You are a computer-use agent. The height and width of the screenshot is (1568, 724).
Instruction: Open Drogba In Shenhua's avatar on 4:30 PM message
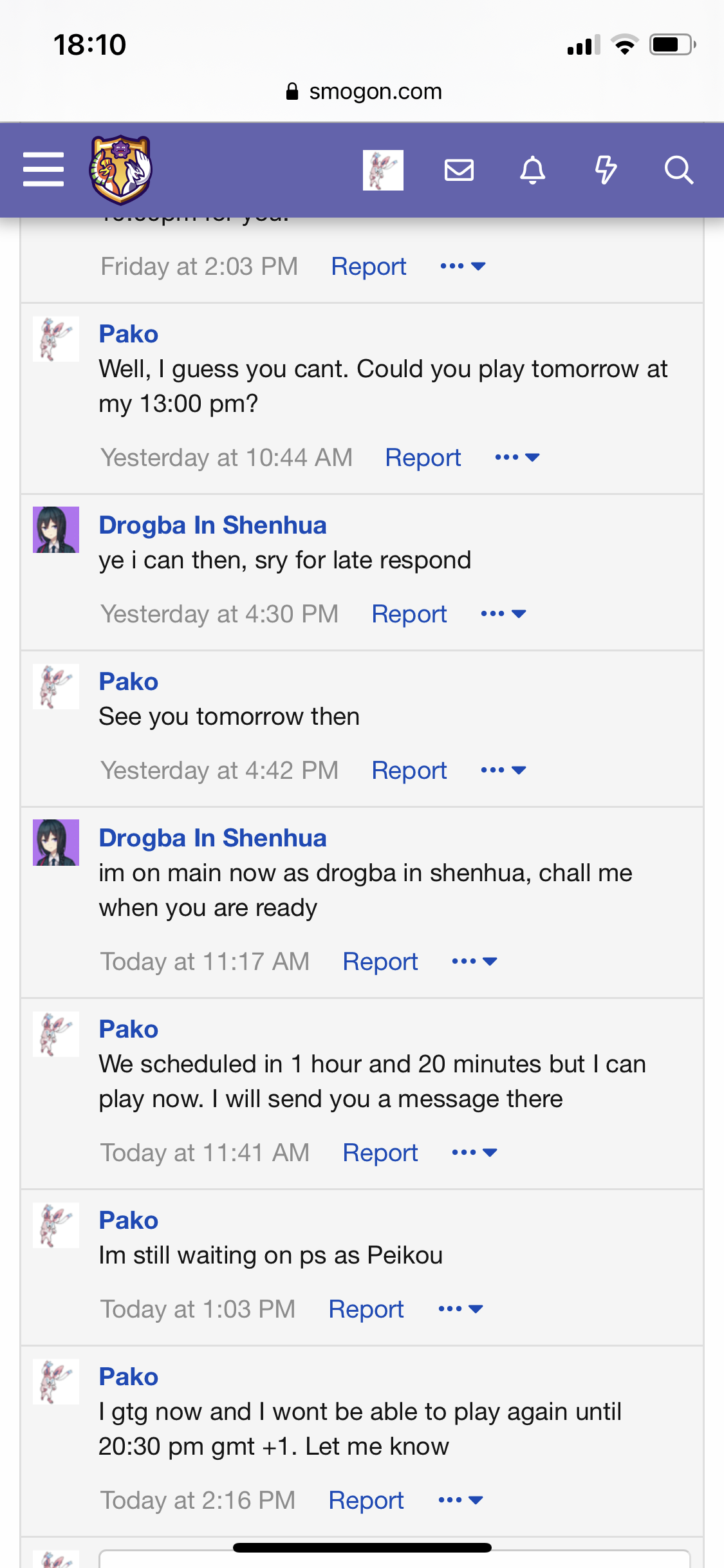coord(56,530)
